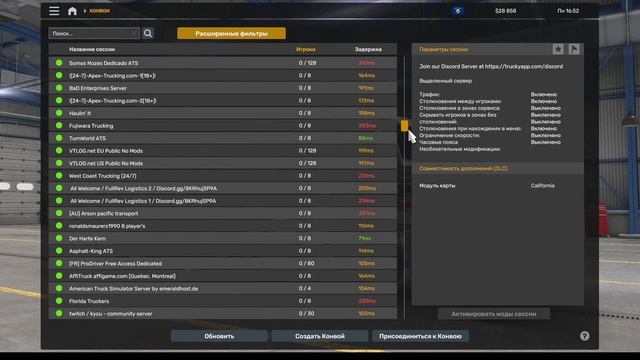640x360 pixels.
Task: Click the search magnifier icon
Action: pyautogui.click(x=148, y=33)
